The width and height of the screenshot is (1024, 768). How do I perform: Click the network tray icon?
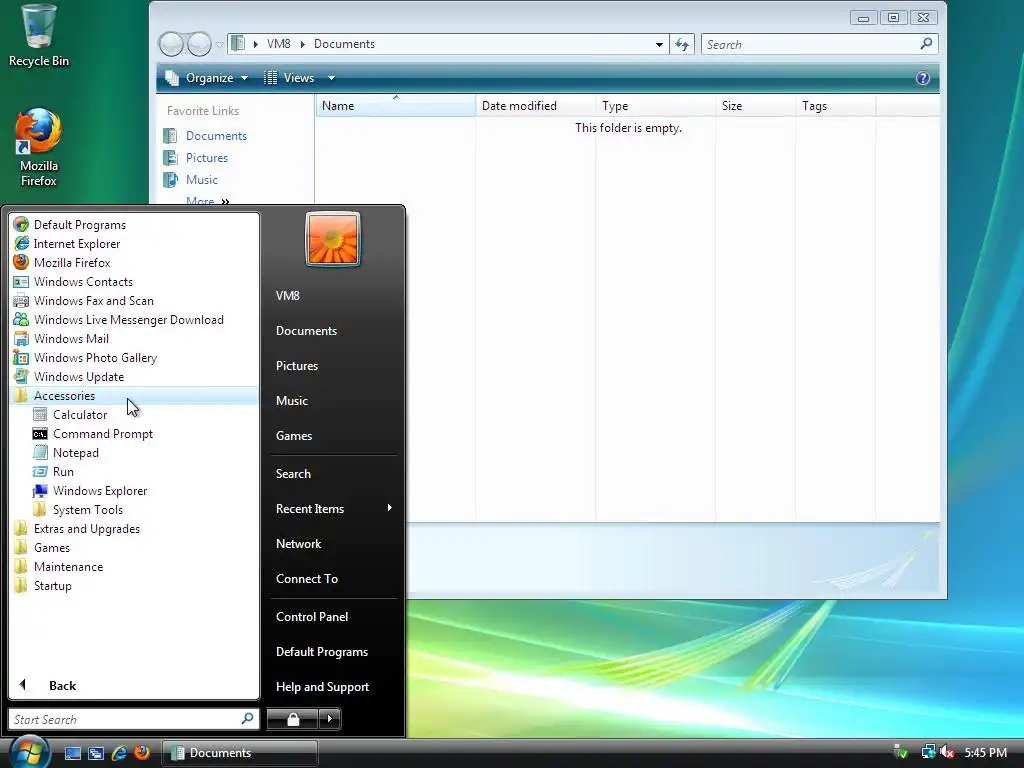point(927,752)
